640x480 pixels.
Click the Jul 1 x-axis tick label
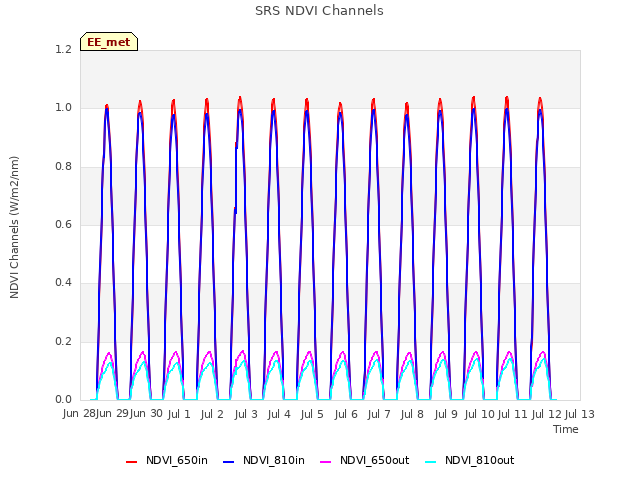179,414
